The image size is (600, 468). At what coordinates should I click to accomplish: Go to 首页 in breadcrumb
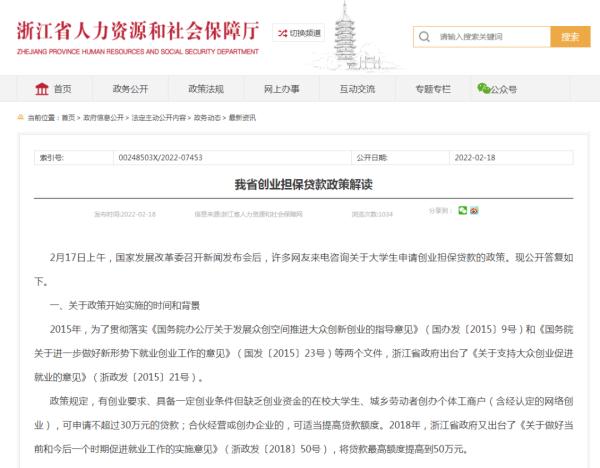68,117
